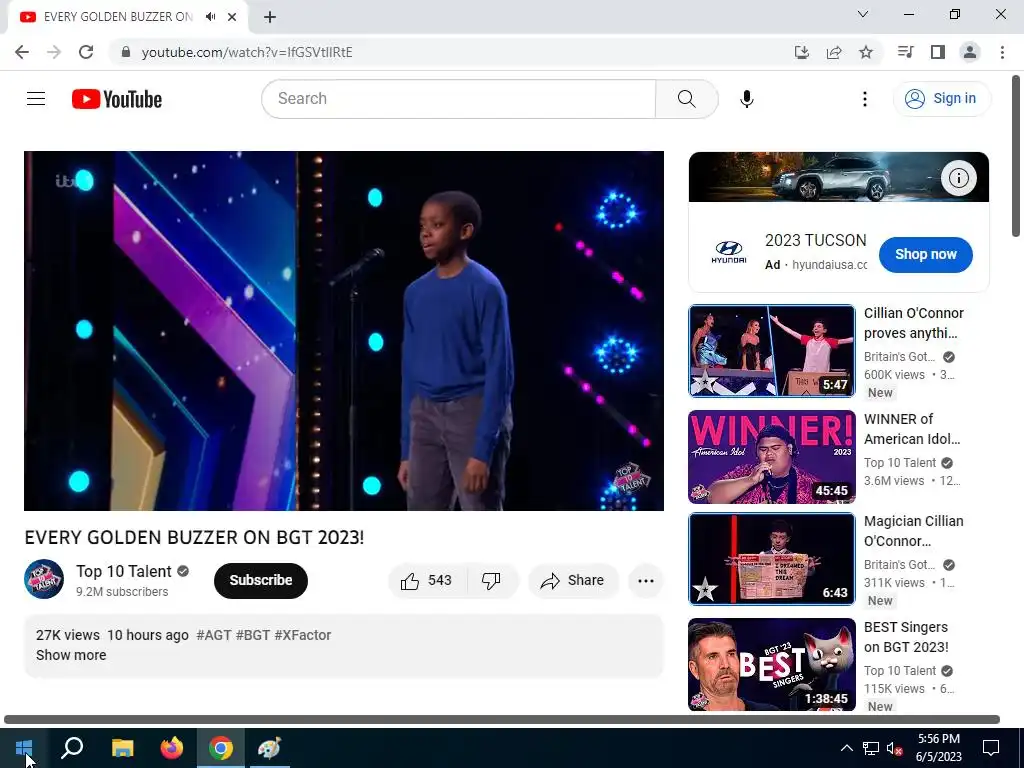Open a new browser tab
This screenshot has width=1024, height=768.
click(x=270, y=17)
